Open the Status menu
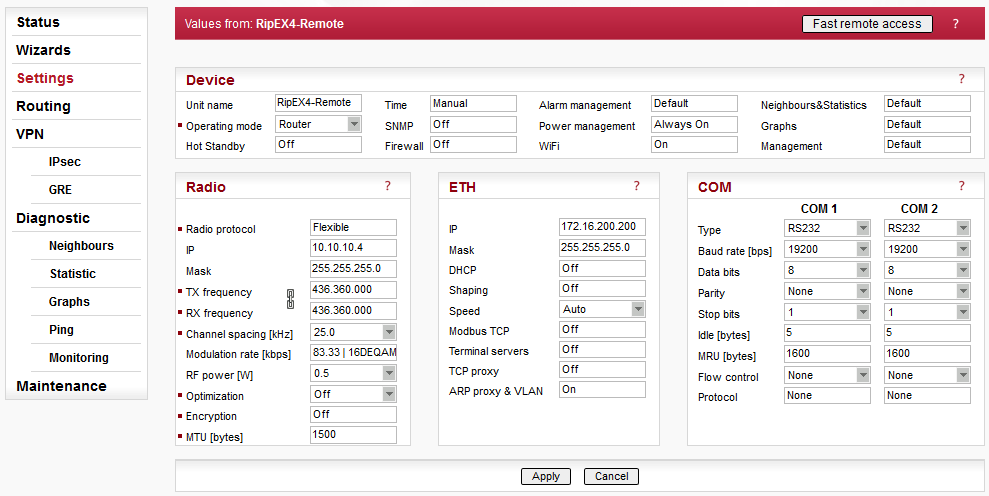The width and height of the screenshot is (989, 496). click(38, 22)
